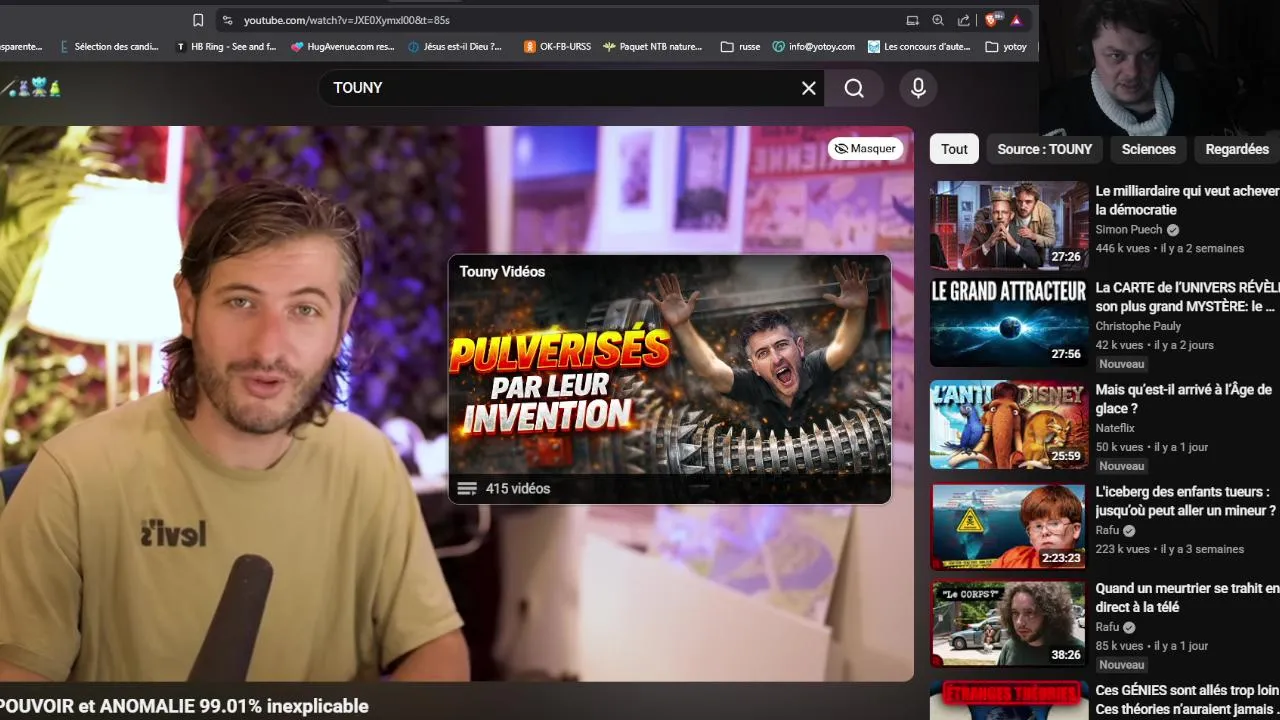Open Rafu channel under meurtrier video
This screenshot has width=1280, height=720.
[1107, 627]
